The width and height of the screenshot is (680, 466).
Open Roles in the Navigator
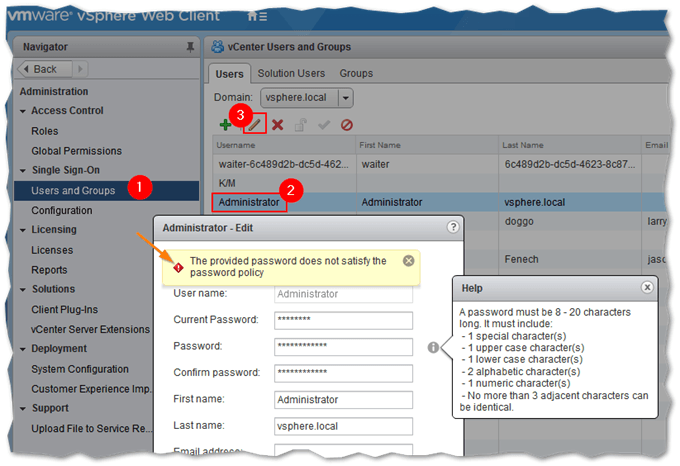pyautogui.click(x=45, y=131)
